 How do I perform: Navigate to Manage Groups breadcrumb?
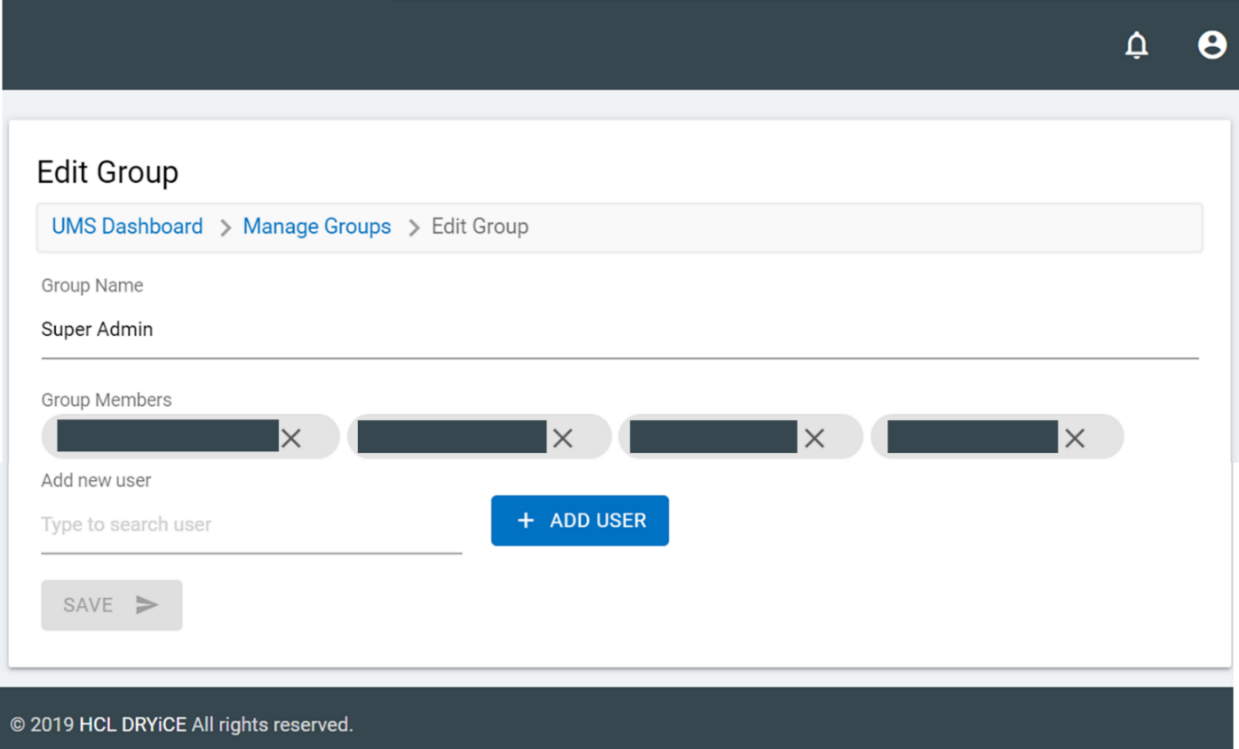(317, 227)
